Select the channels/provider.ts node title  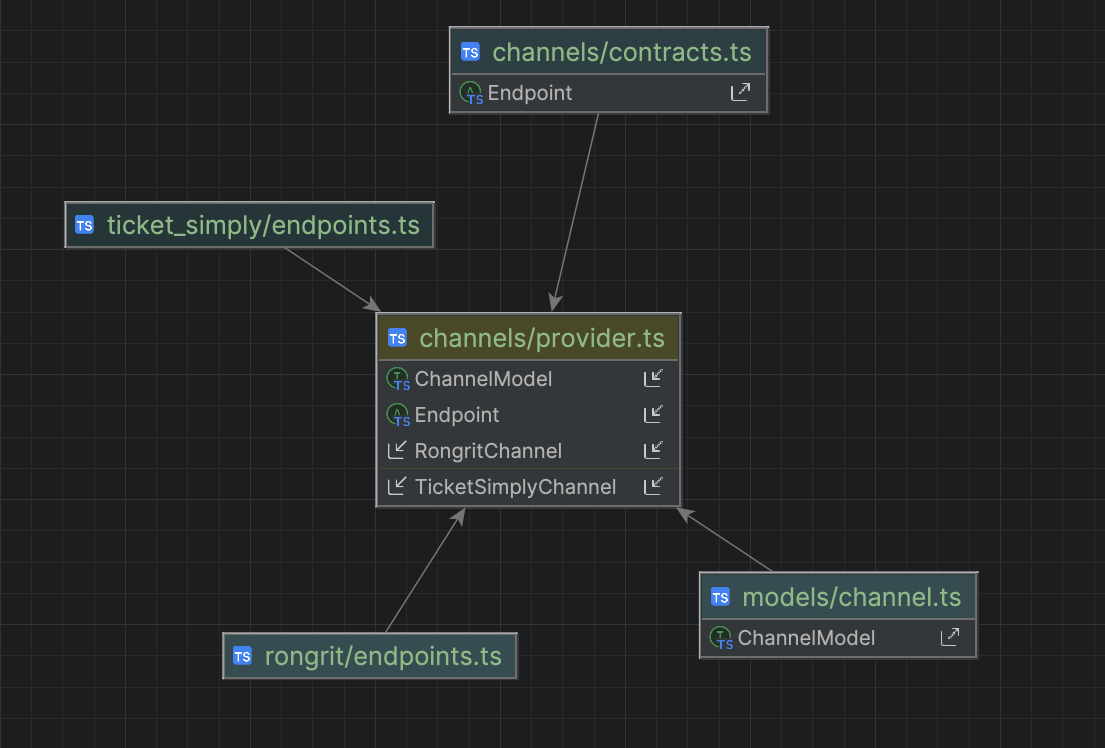click(542, 338)
